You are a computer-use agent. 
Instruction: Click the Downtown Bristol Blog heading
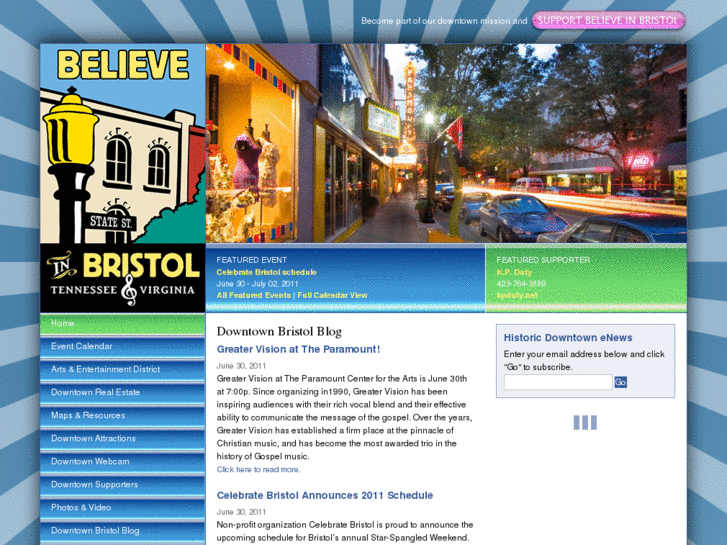click(279, 332)
